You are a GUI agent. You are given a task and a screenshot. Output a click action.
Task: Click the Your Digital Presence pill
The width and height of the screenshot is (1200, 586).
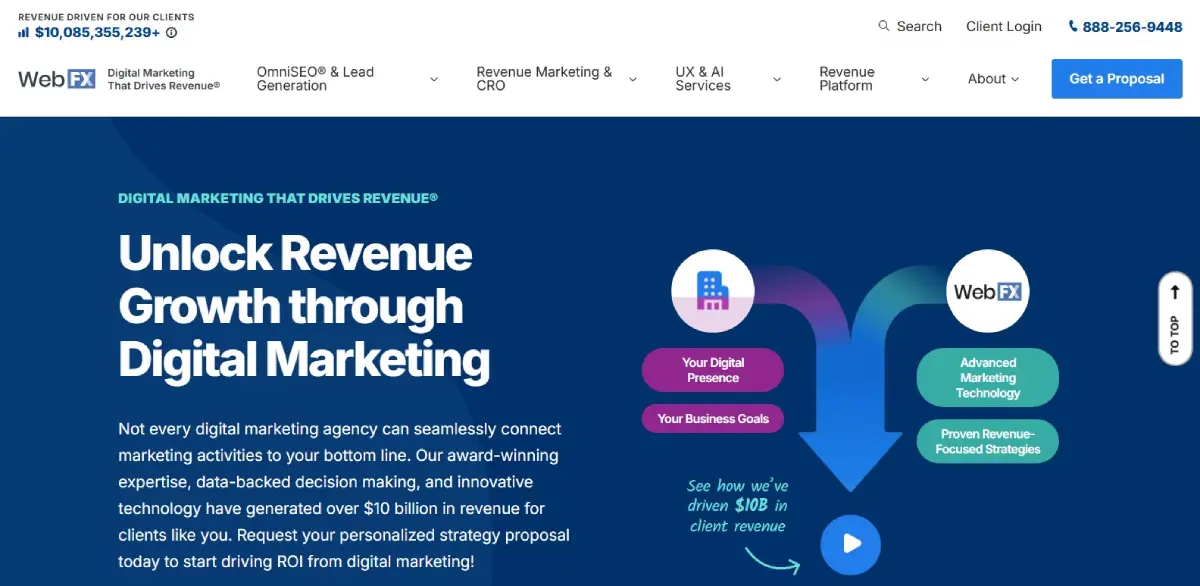[712, 370]
